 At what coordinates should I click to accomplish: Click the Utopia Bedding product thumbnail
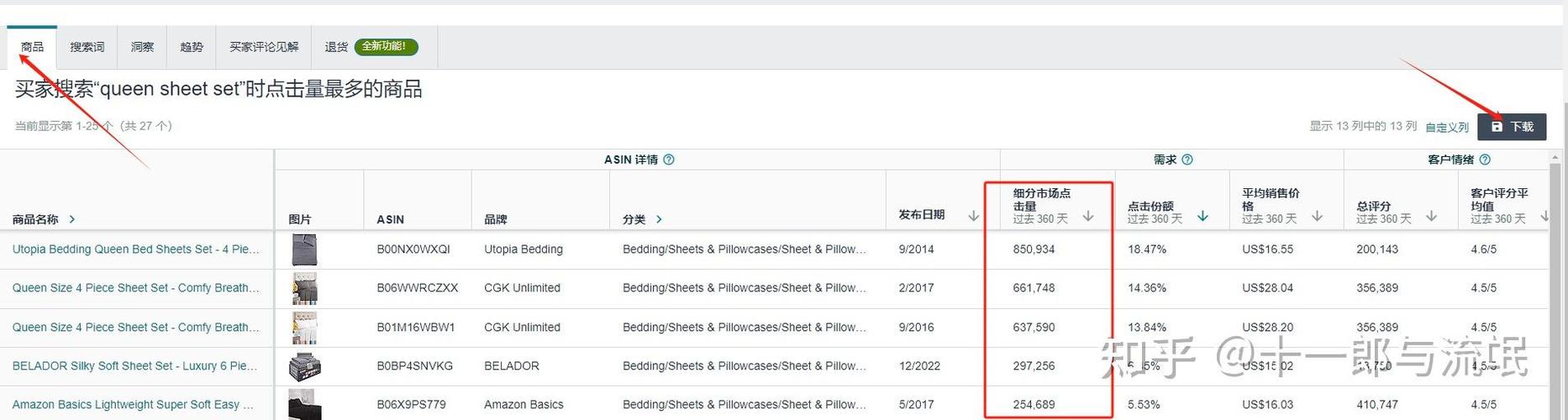304,249
